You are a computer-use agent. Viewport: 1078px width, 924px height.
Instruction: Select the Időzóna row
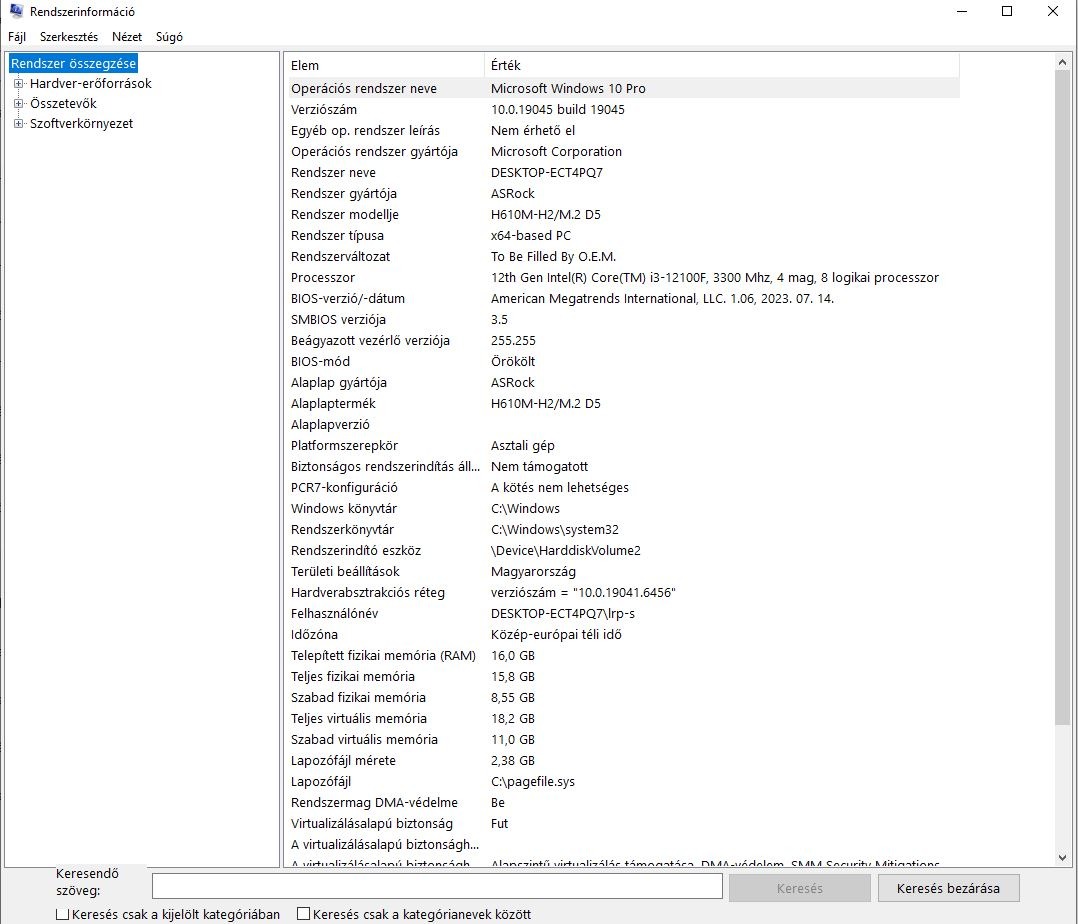(x=622, y=635)
